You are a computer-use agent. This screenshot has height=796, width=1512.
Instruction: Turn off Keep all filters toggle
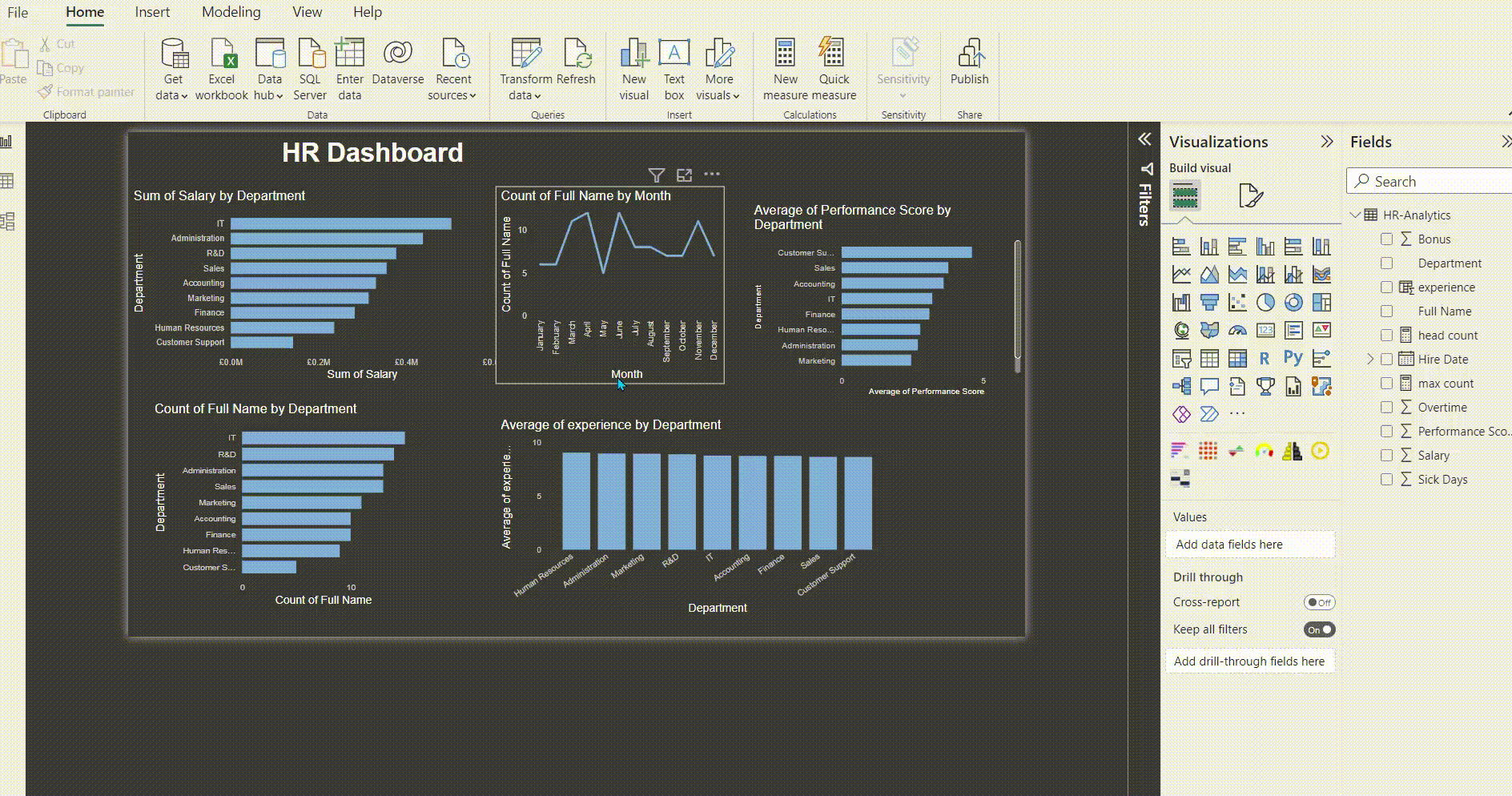[x=1318, y=629]
